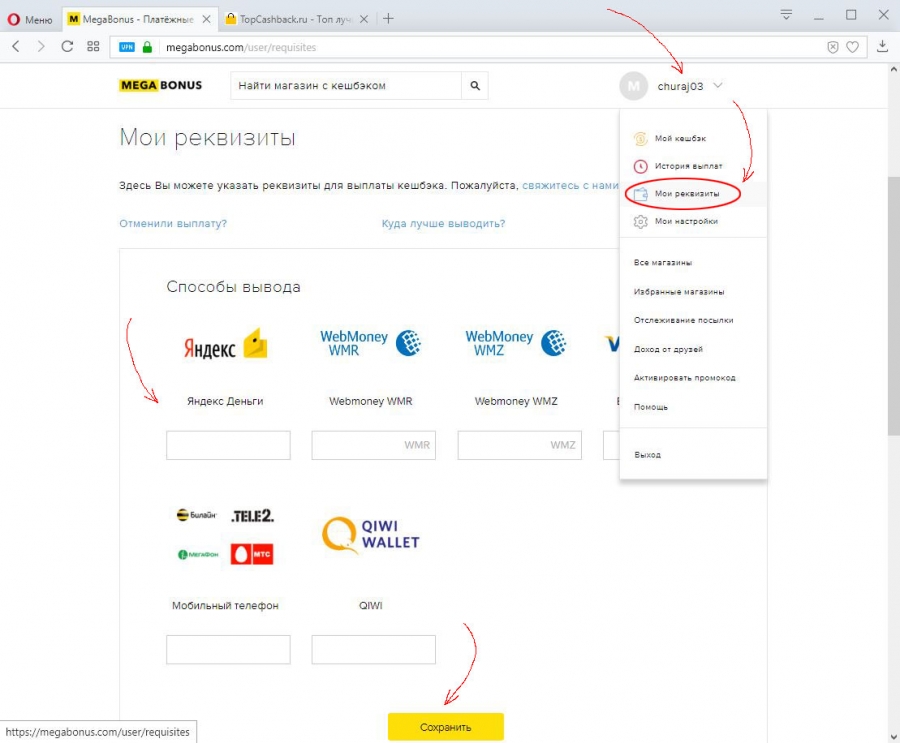Click the address bar URL
This screenshot has width=900, height=743.
241,48
